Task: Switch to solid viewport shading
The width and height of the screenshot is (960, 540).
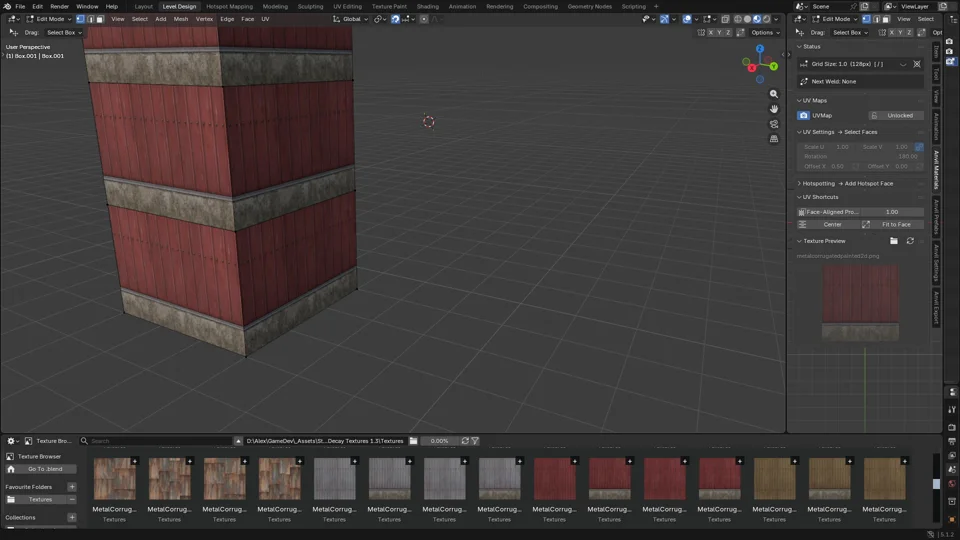Action: 747,19
